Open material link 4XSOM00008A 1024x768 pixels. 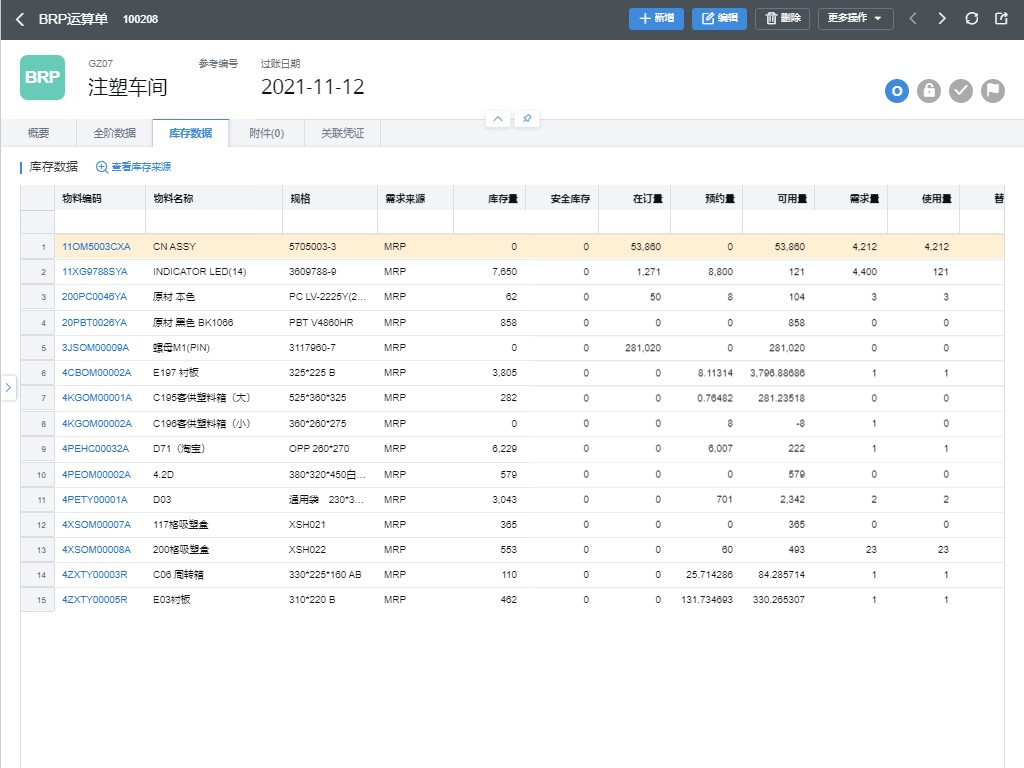[x=96, y=550]
